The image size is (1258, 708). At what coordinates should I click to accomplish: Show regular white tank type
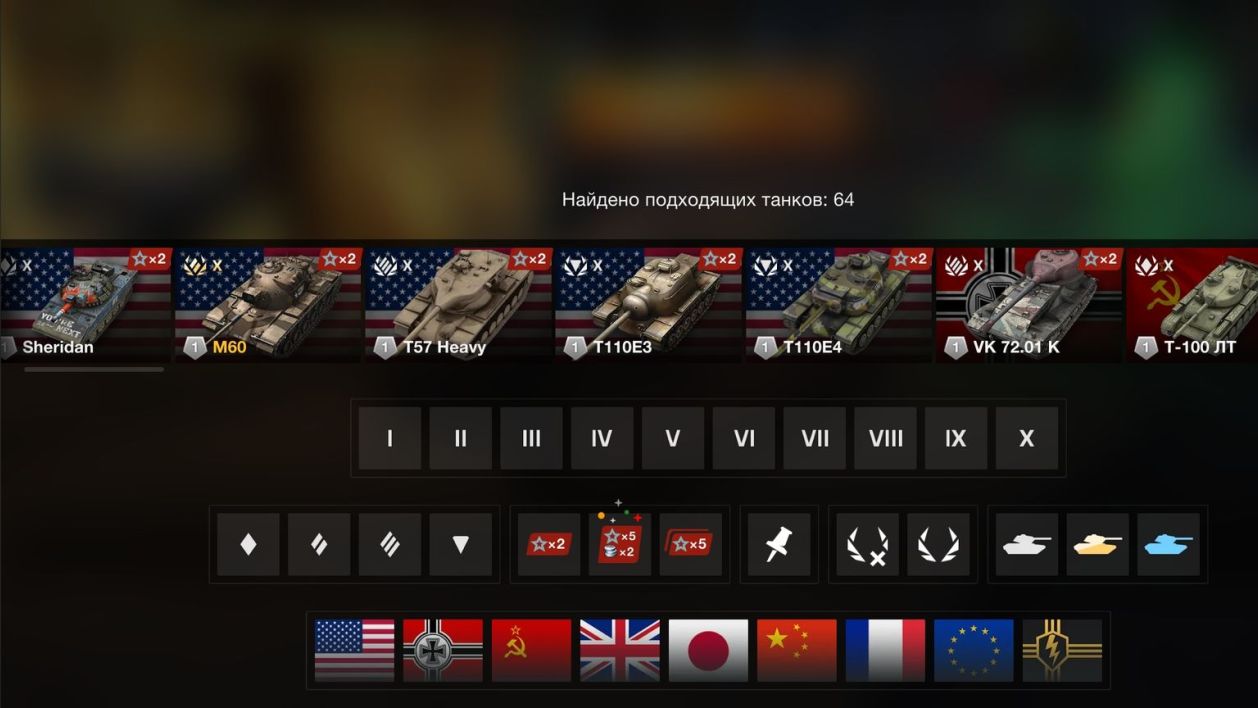point(1027,544)
